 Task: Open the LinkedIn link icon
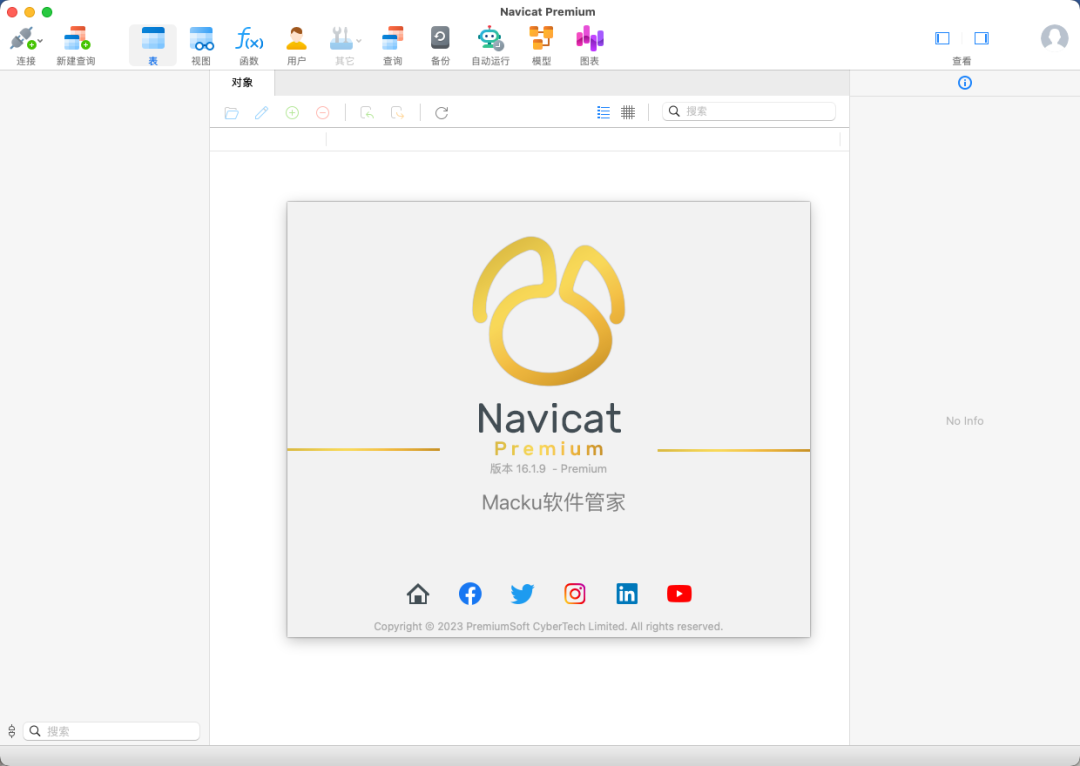[627, 594]
